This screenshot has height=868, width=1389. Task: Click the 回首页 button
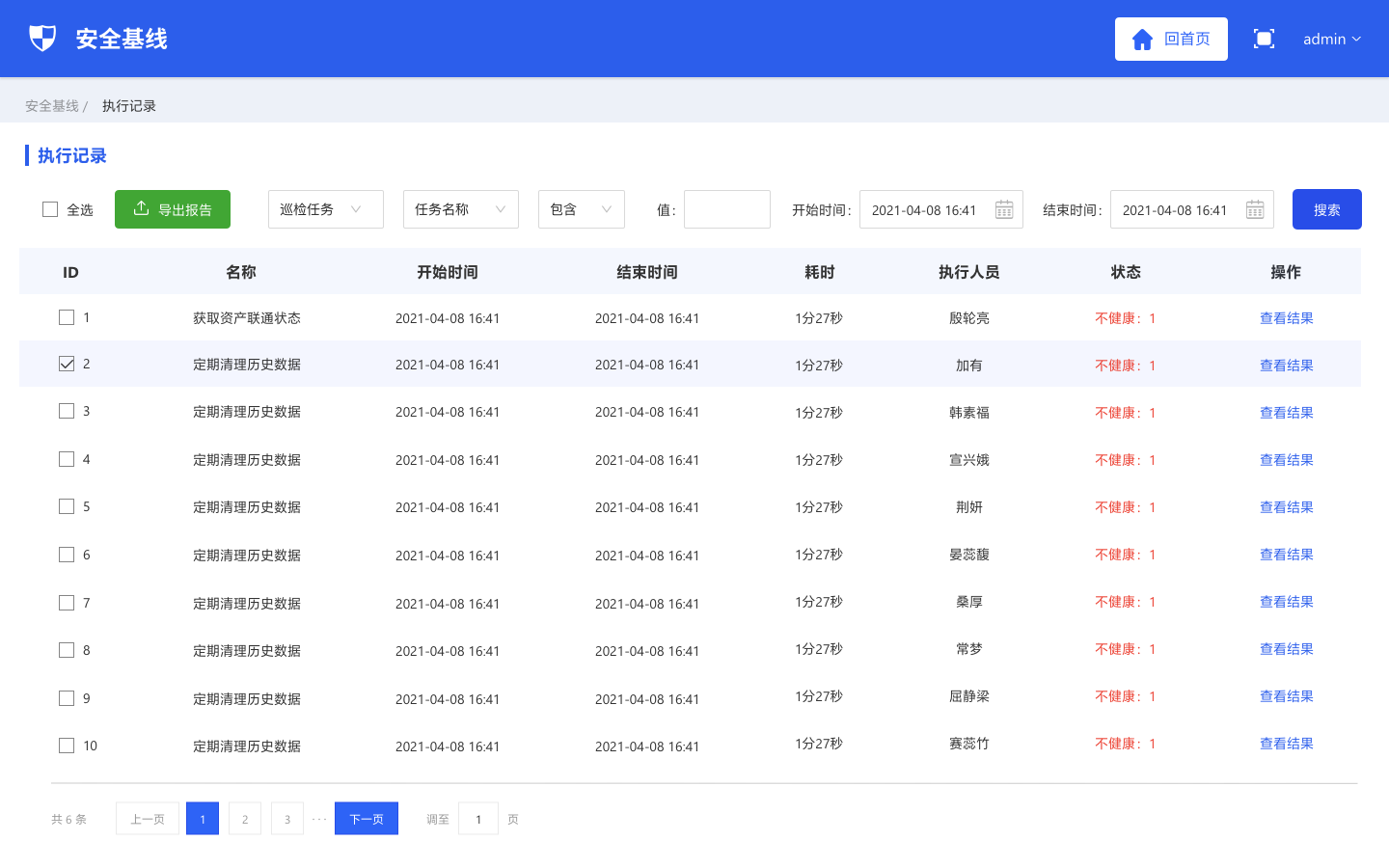1171,39
